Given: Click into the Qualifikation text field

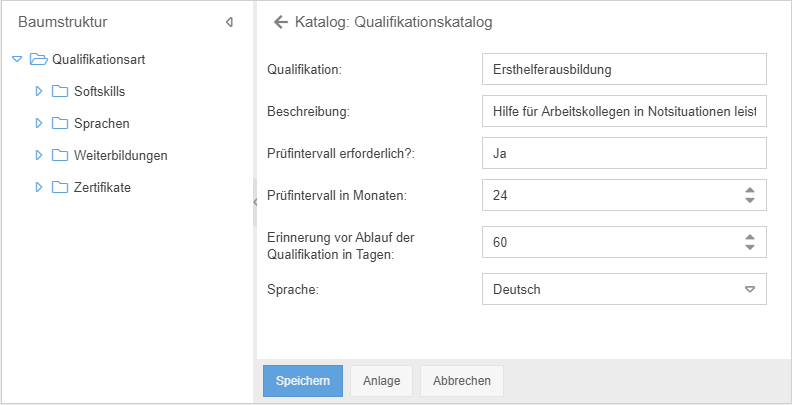Looking at the screenshot, I should click(623, 69).
